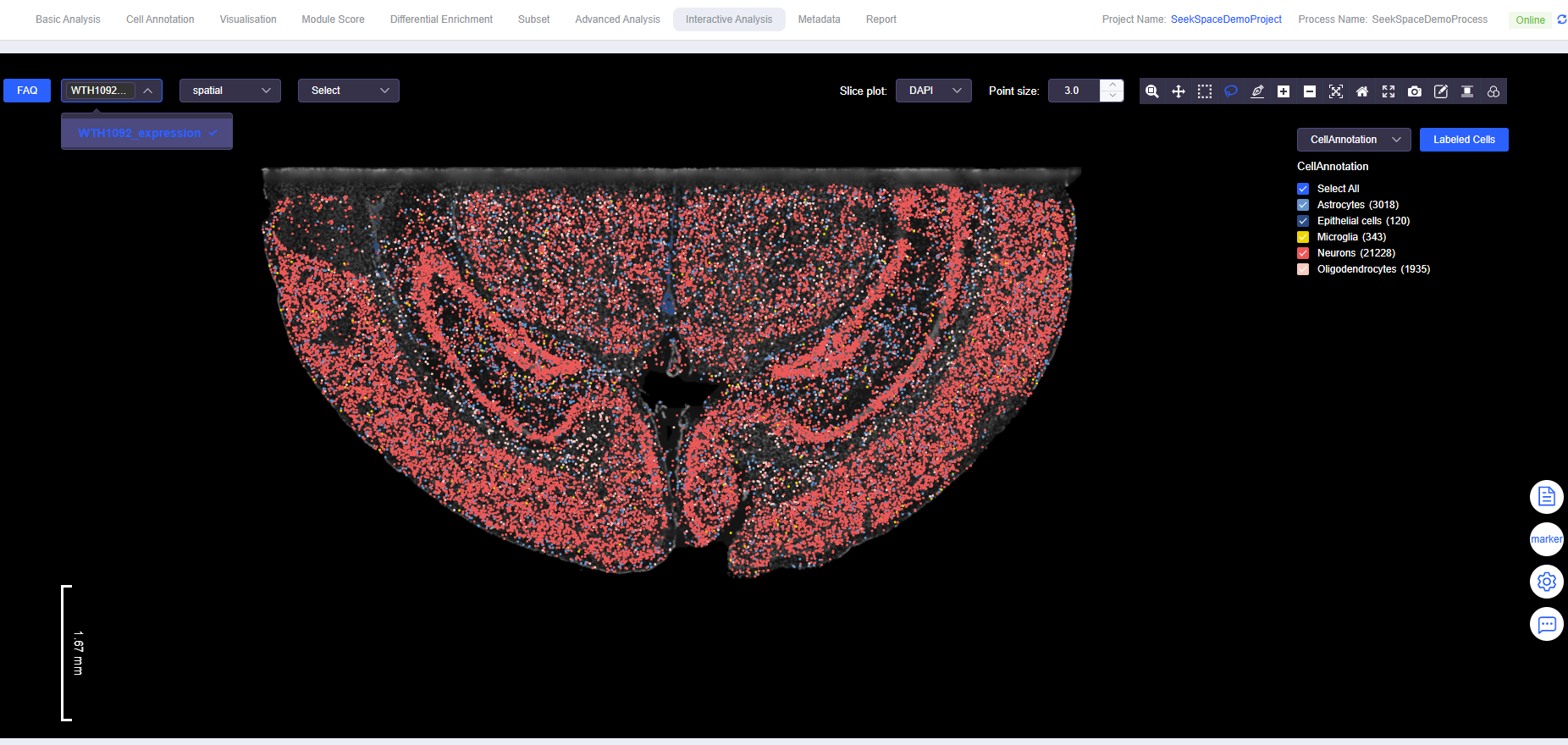1568x745 pixels.
Task: Click the zoom out minus icon
Action: pyautogui.click(x=1310, y=91)
